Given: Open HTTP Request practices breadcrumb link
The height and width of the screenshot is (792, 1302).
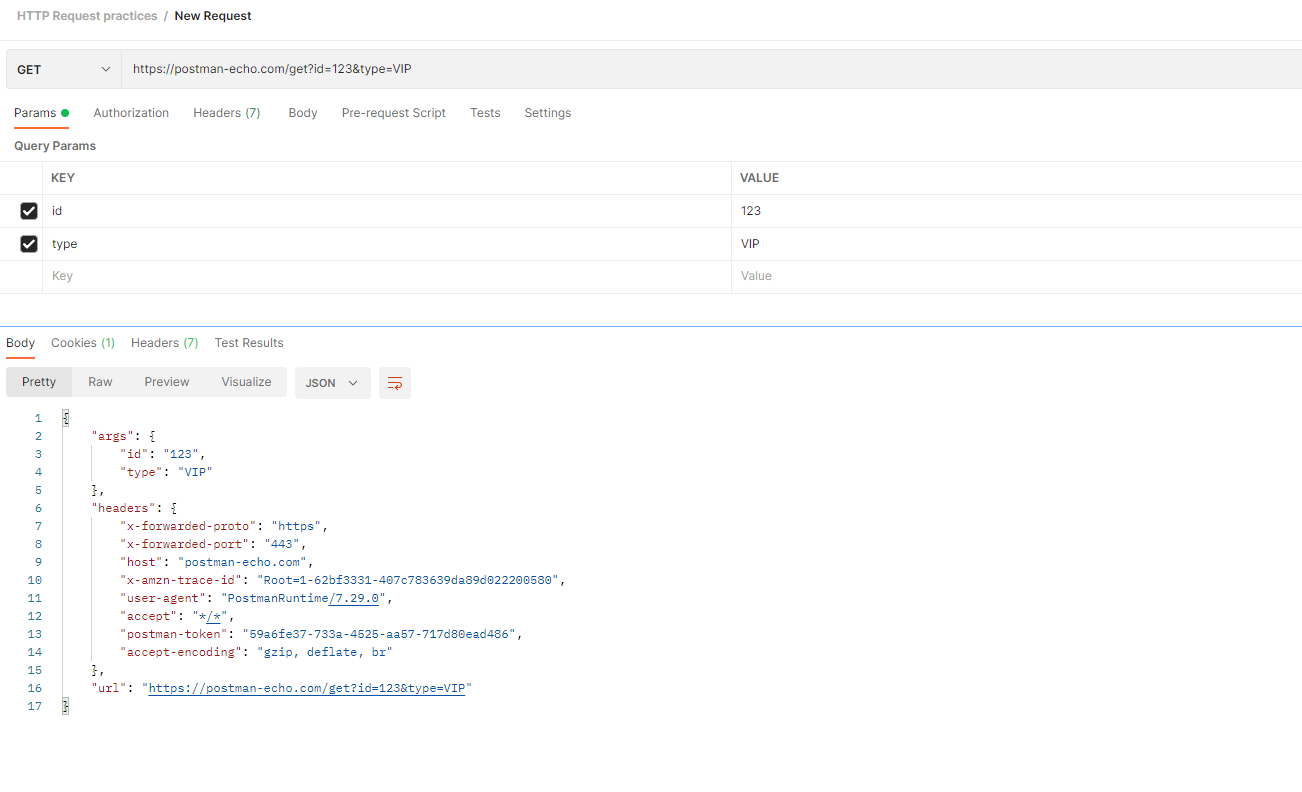Looking at the screenshot, I should pyautogui.click(x=87, y=16).
